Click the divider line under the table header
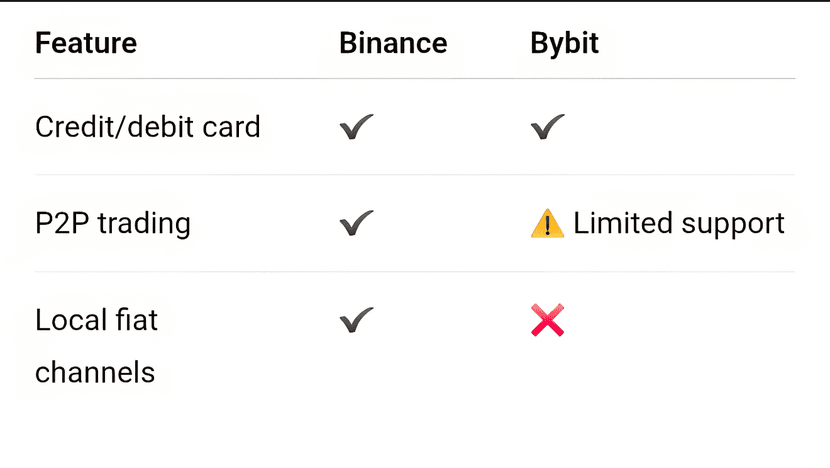Screen dimensions: 830x468 414,78
